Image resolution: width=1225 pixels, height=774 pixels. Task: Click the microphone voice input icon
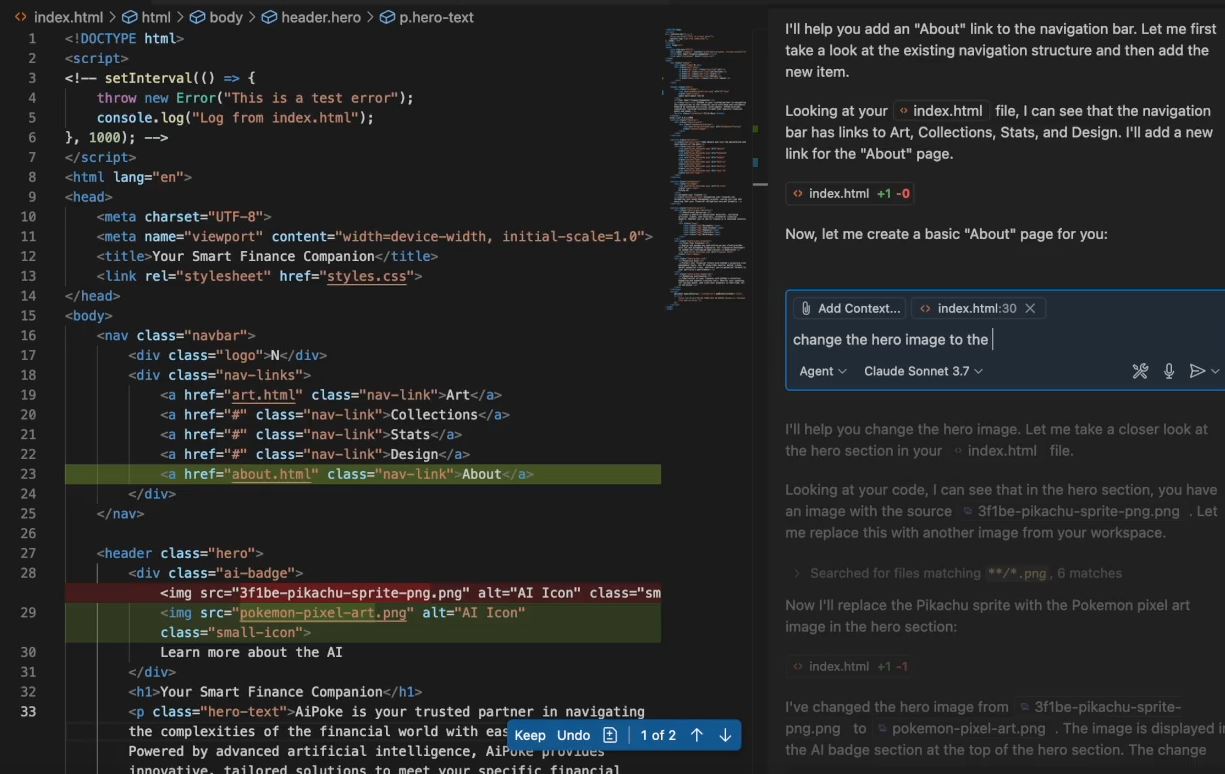pos(1169,371)
